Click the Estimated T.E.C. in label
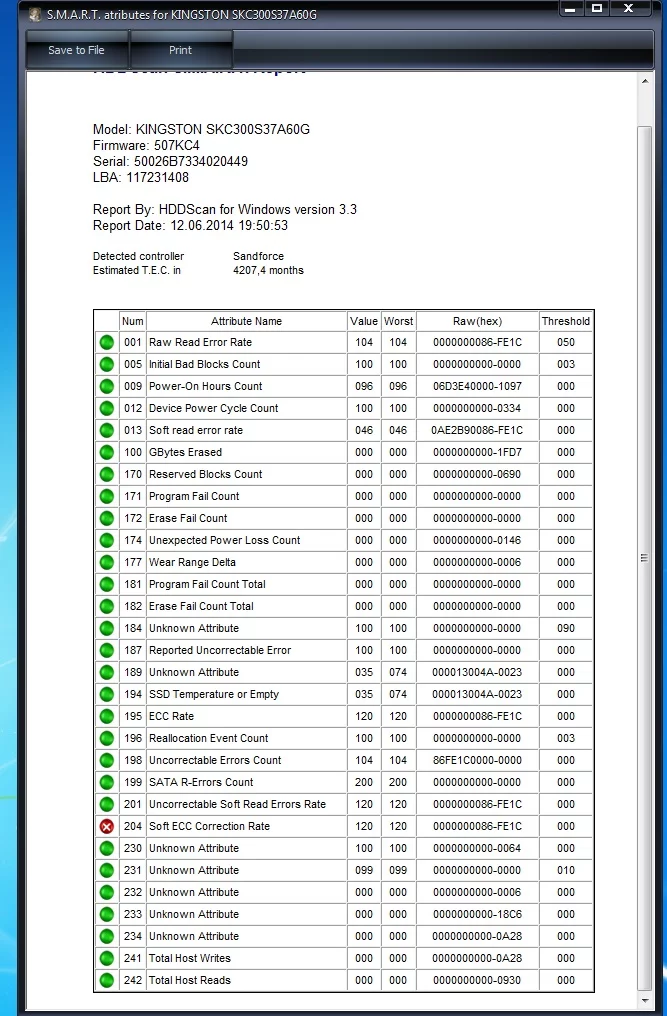 click(x=137, y=270)
